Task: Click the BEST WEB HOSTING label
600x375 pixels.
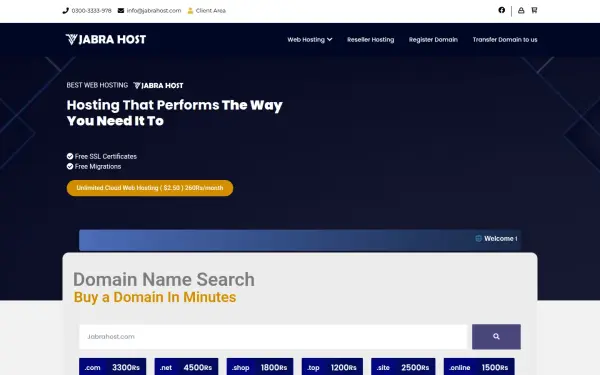Action: (x=97, y=85)
